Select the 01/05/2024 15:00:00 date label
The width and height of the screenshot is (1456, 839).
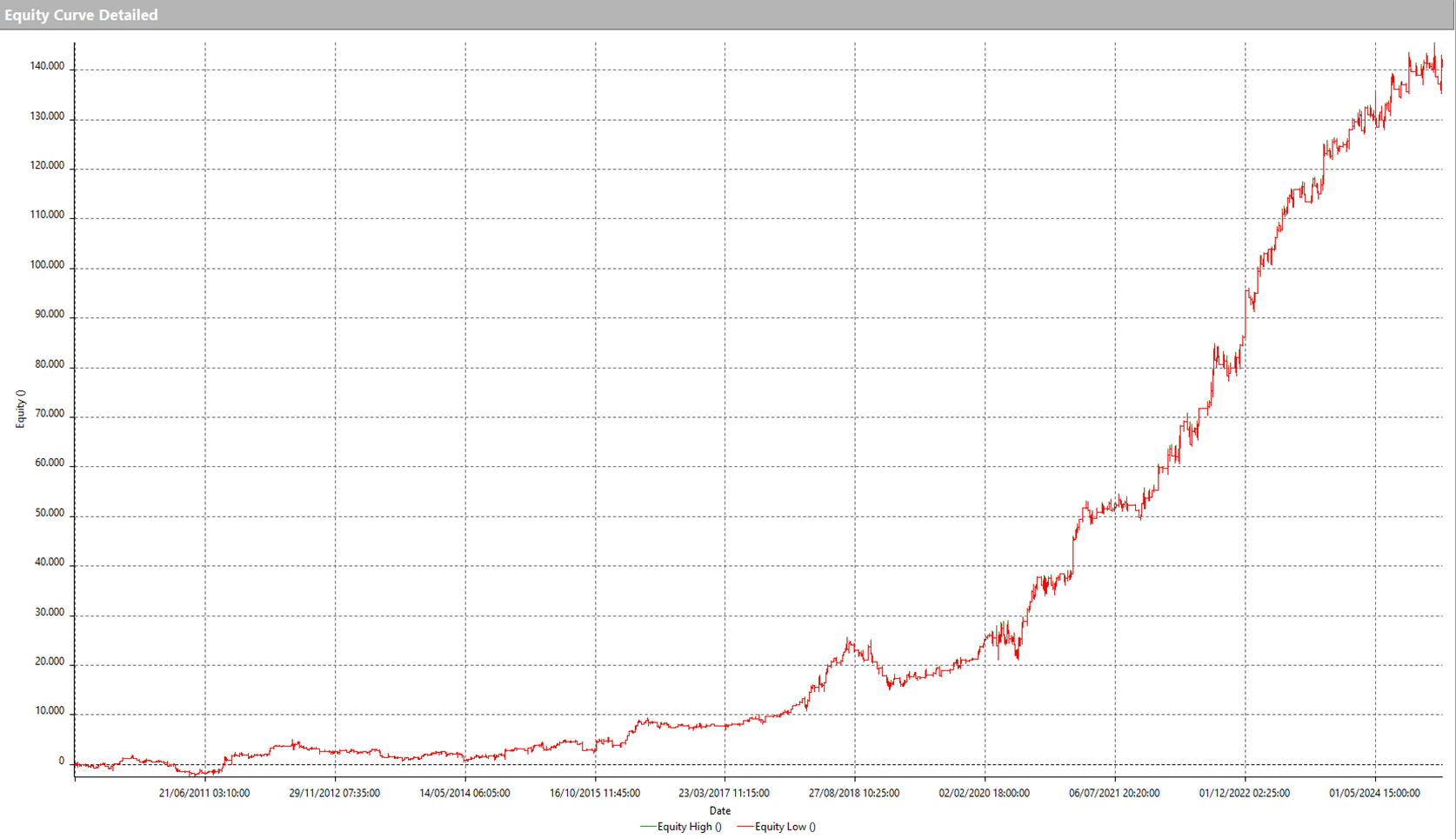point(1374,793)
